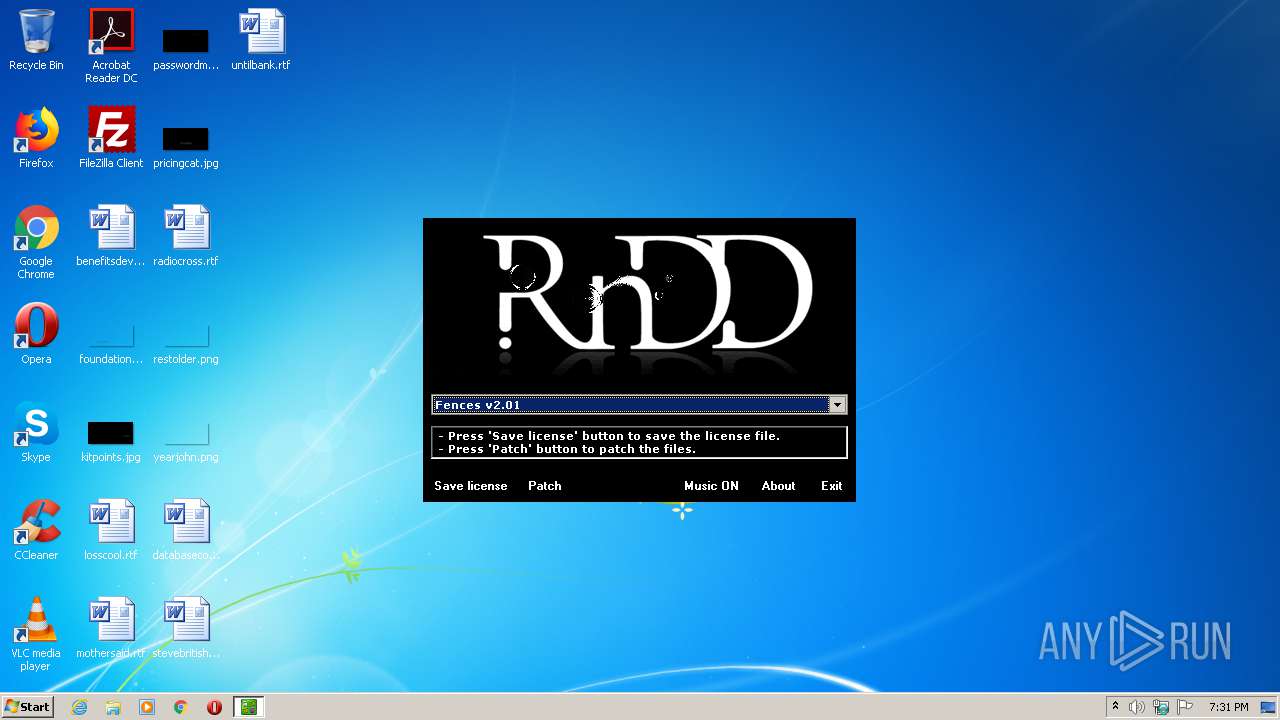
Task: Click Save license button
Action: tap(471, 486)
